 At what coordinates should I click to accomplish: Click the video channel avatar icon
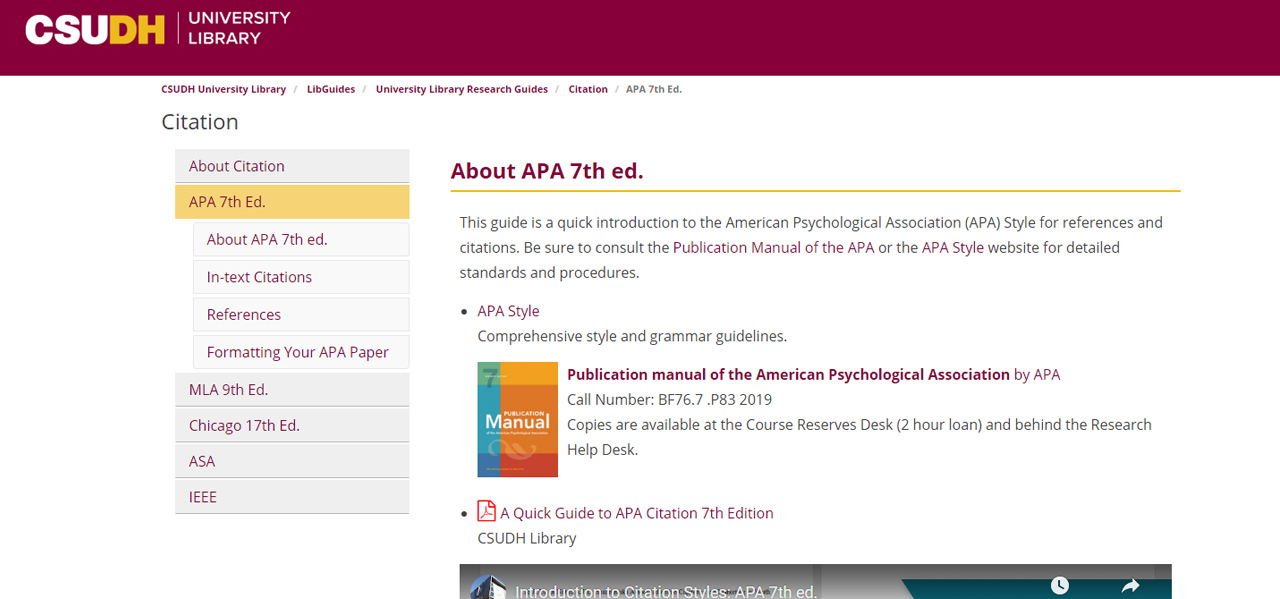click(x=488, y=588)
